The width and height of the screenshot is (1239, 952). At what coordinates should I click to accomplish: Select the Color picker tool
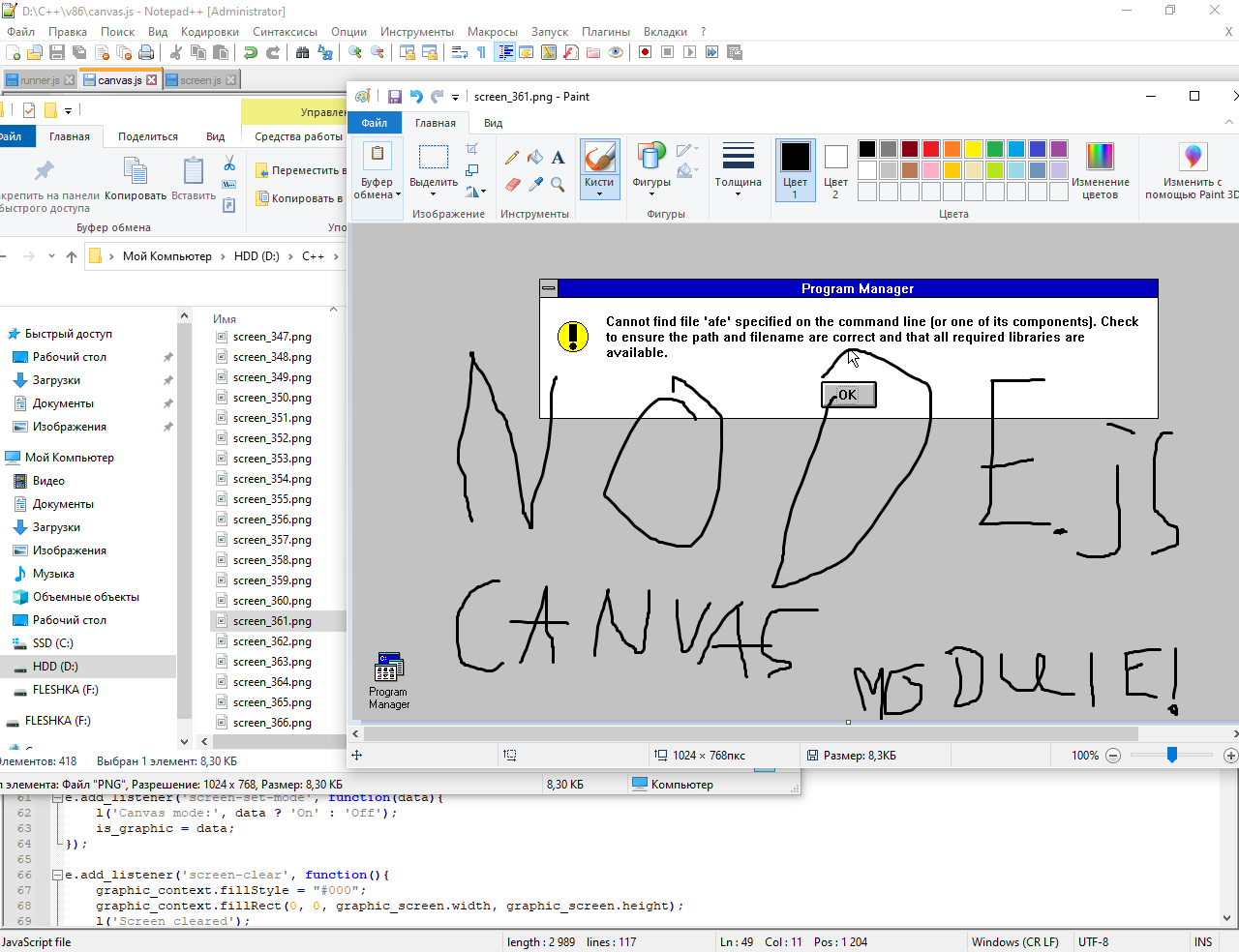pyautogui.click(x=533, y=184)
